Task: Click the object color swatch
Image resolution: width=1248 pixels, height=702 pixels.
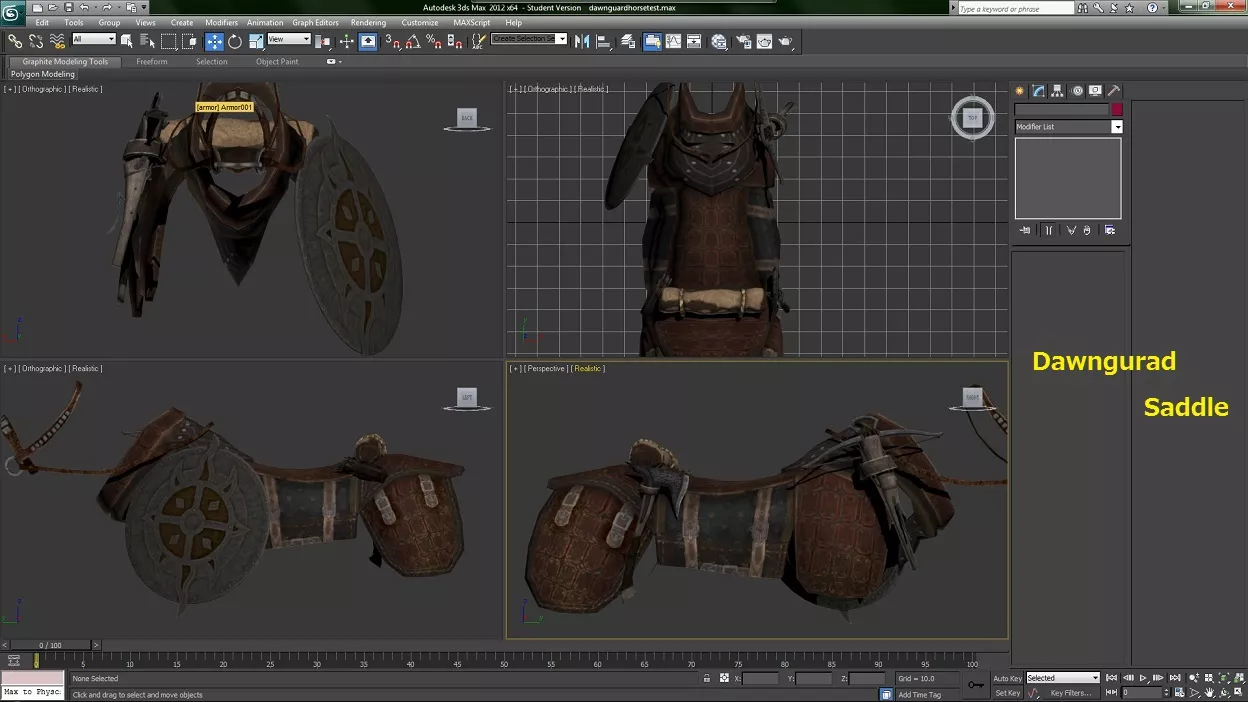Action: point(1117,109)
